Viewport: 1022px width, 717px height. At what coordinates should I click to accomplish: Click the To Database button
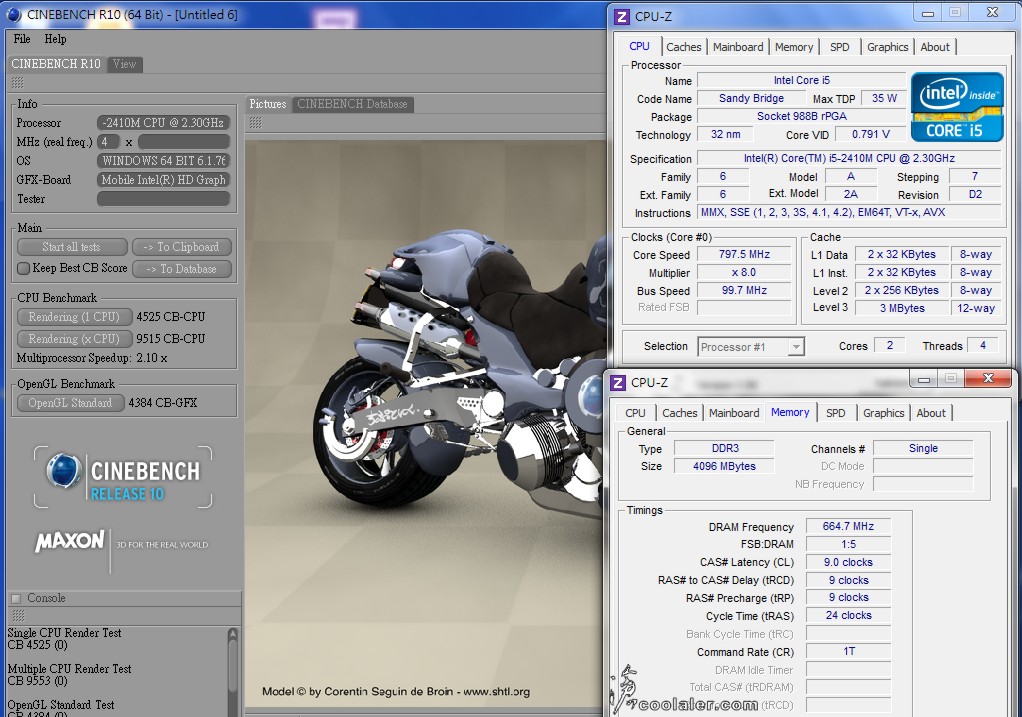point(182,269)
